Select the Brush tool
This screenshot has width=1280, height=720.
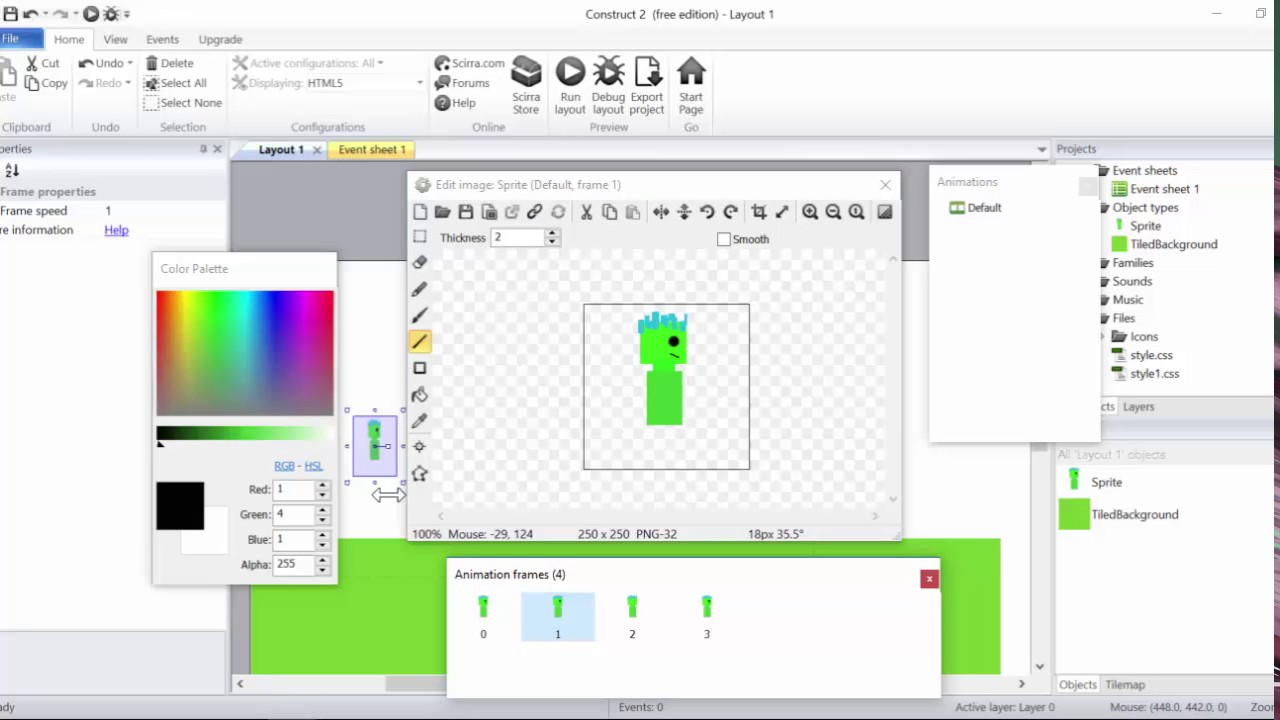tap(420, 315)
